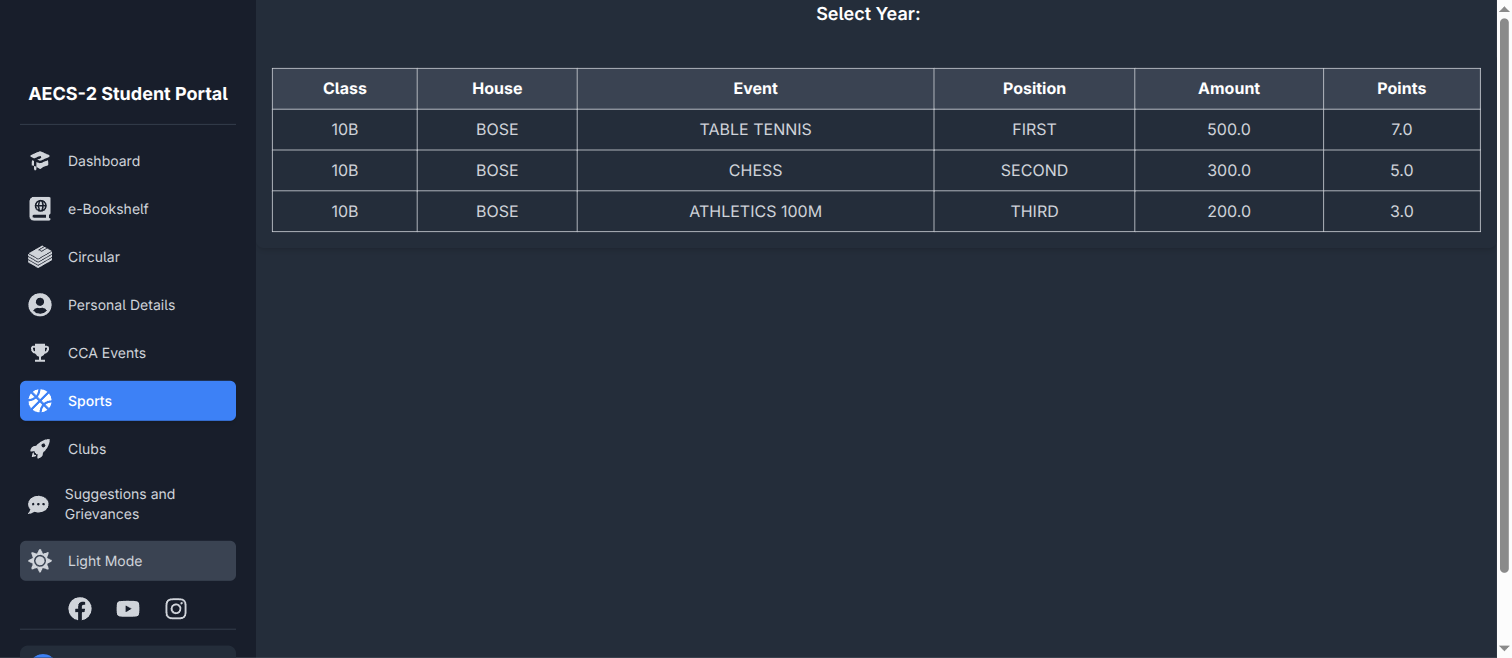Click the Dashboard graduation cap icon
1512x658 pixels.
[40, 161]
